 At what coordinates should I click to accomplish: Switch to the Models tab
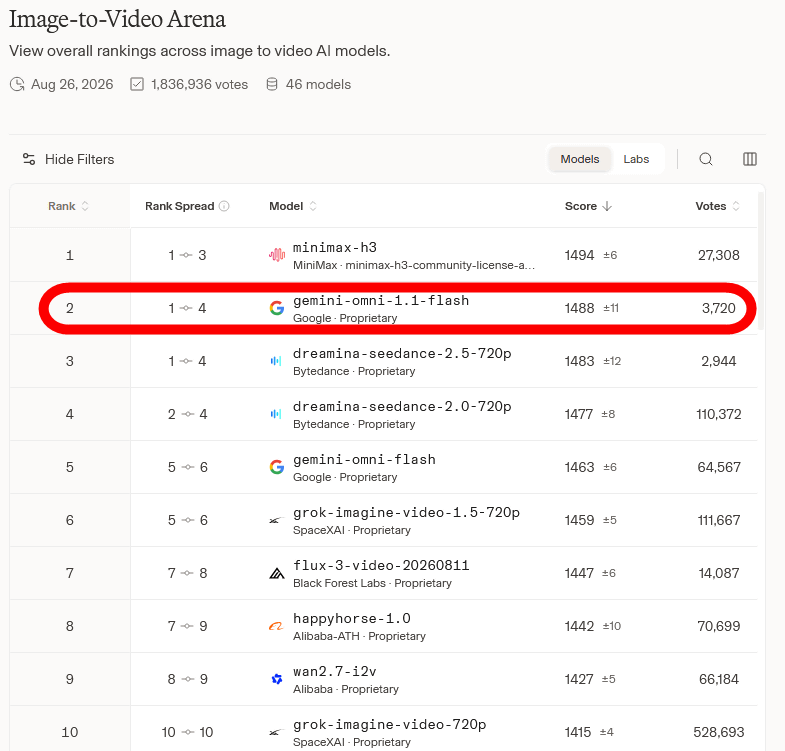click(579, 159)
